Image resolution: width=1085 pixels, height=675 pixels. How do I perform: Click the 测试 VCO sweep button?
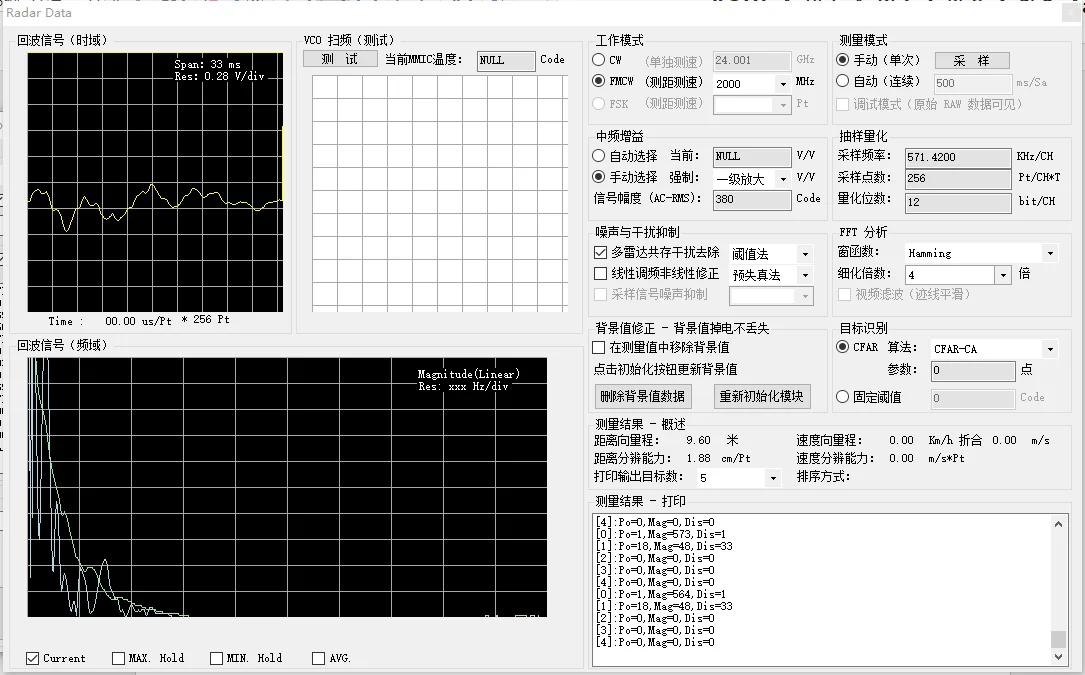(340, 59)
